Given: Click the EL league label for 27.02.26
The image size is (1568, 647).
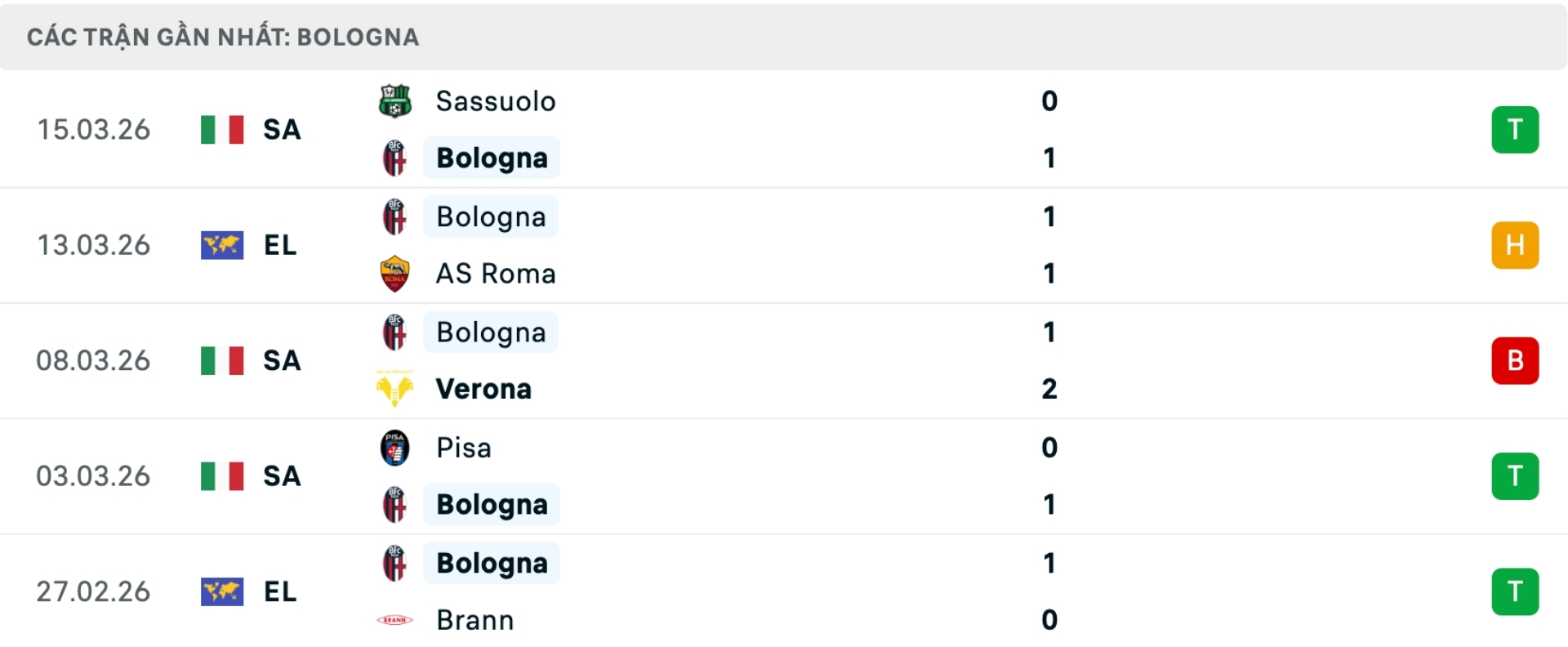Looking at the screenshot, I should coord(280,591).
